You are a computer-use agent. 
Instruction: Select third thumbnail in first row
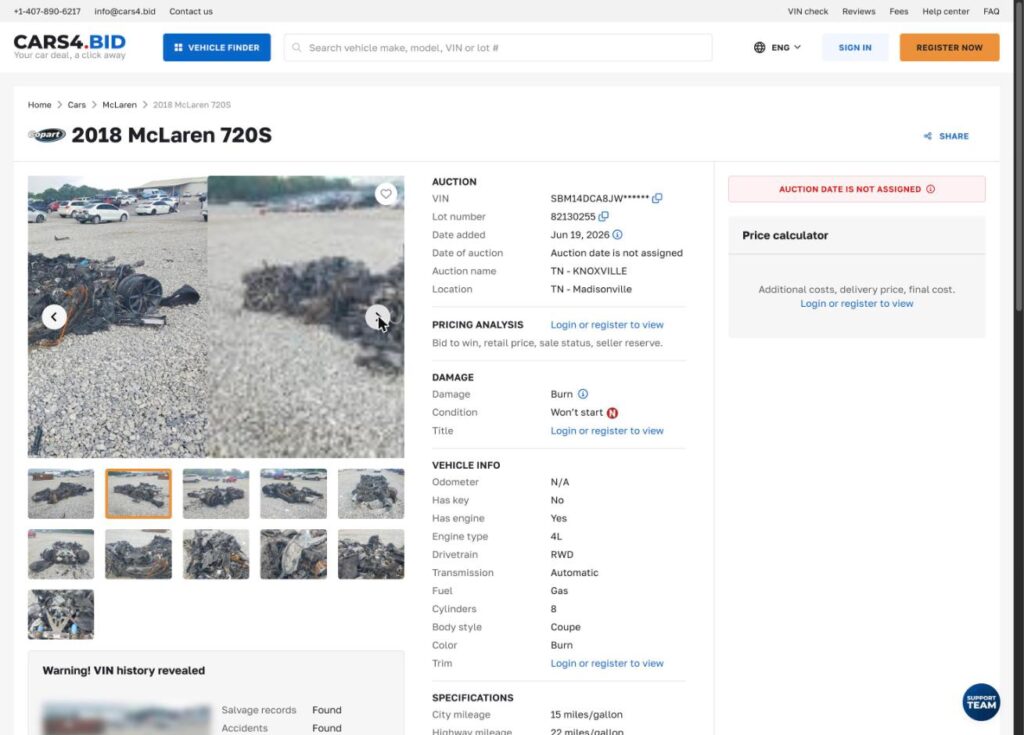coord(216,494)
